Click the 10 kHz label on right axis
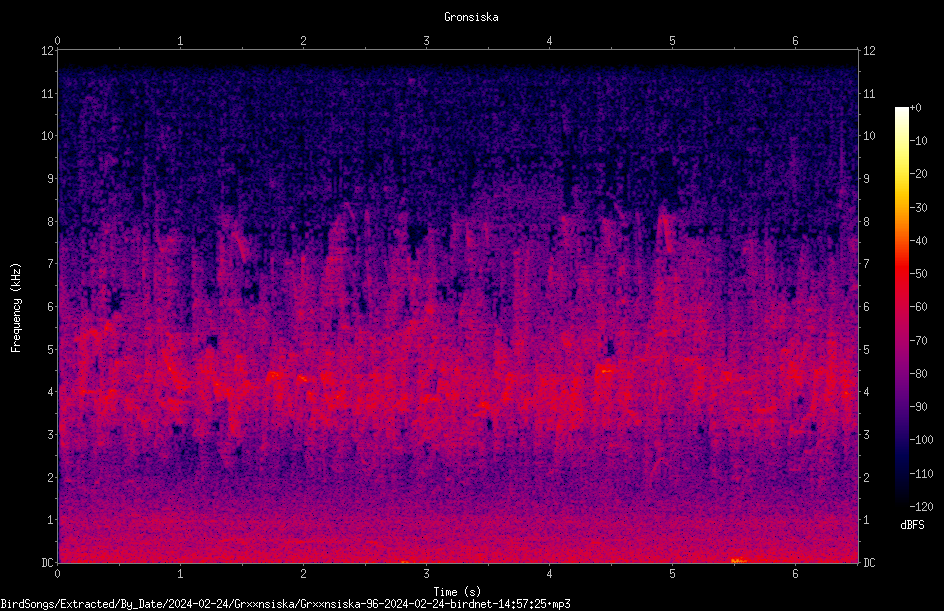The height and width of the screenshot is (611, 944). pos(869,136)
